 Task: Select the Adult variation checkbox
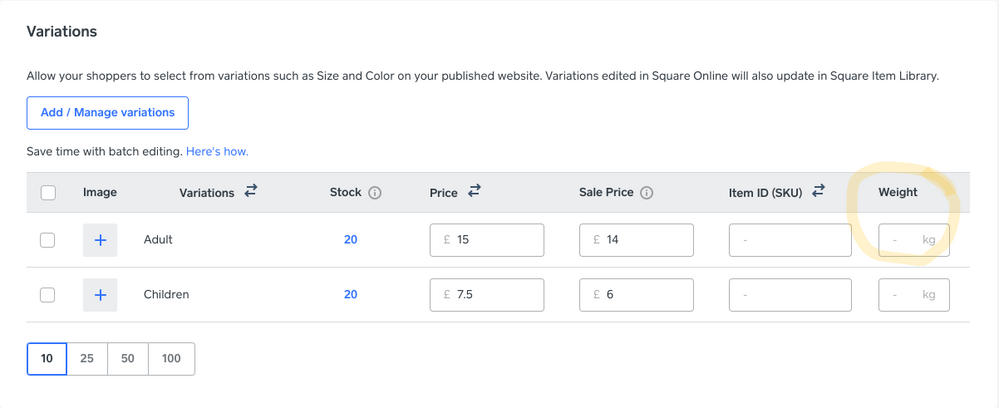[48, 240]
